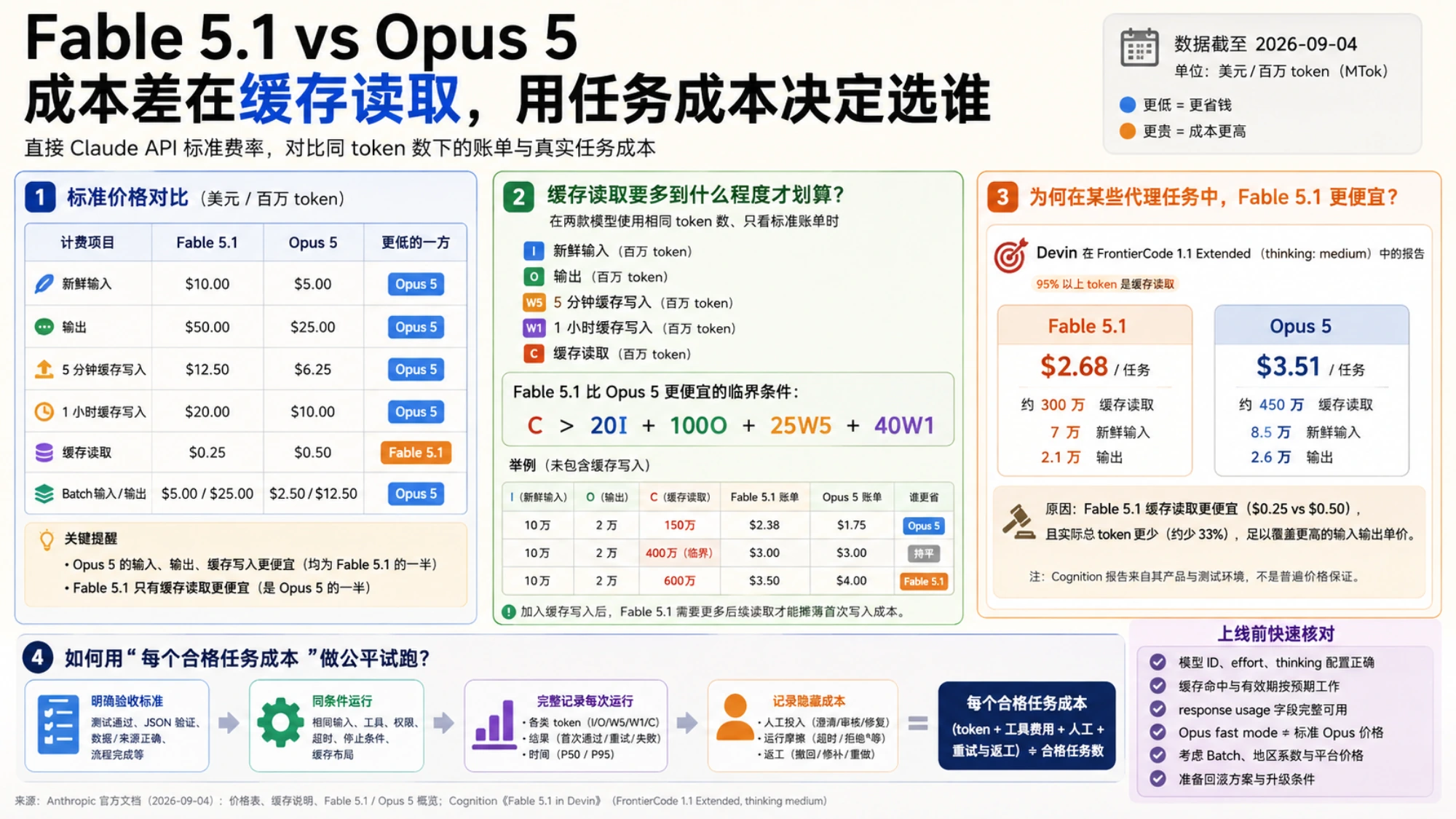Click the Opus 5 badge in the 150万 row
The height and width of the screenshot is (819, 1456).
pos(924,526)
